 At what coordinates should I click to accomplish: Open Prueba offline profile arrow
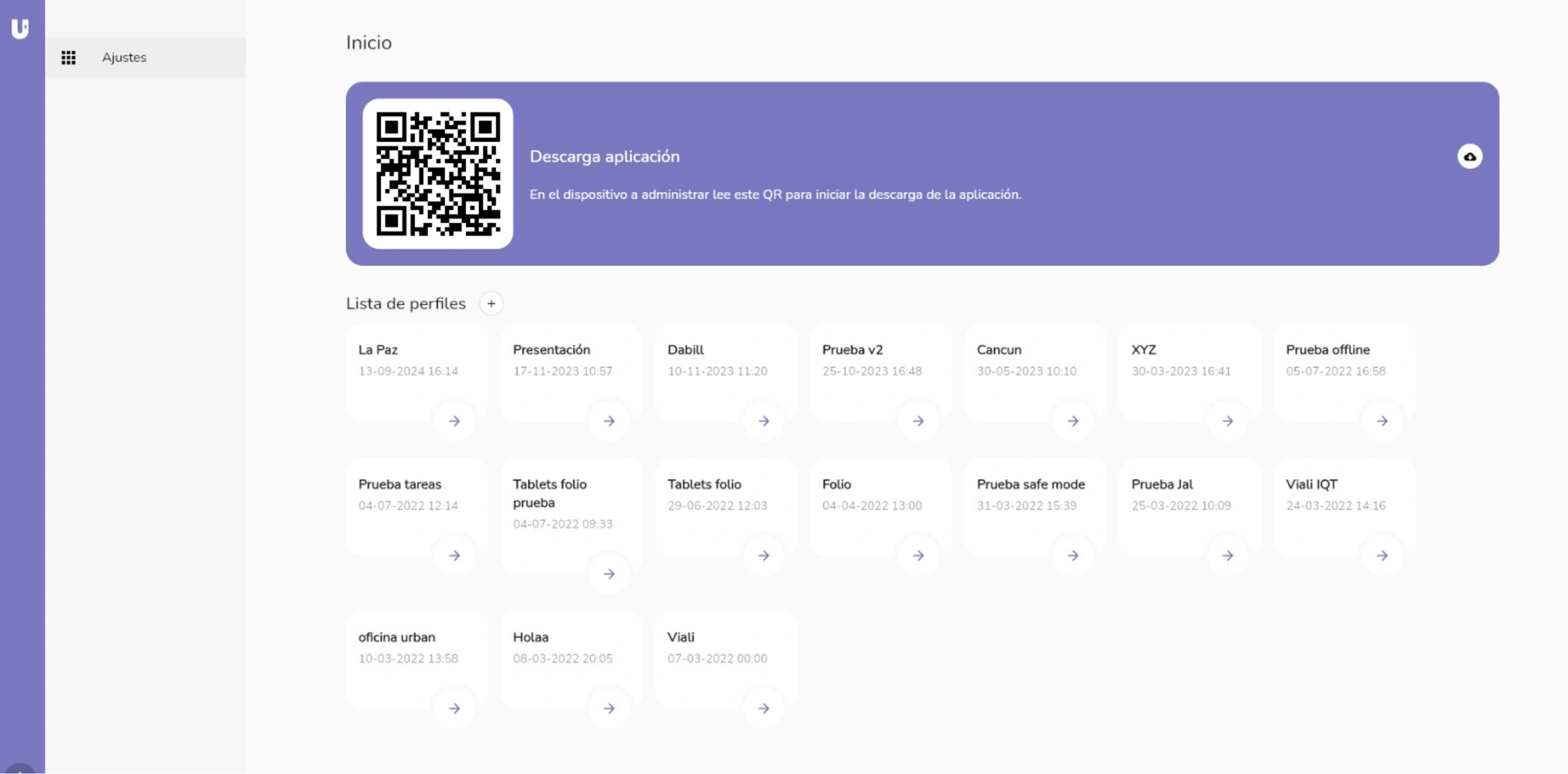pyautogui.click(x=1382, y=421)
